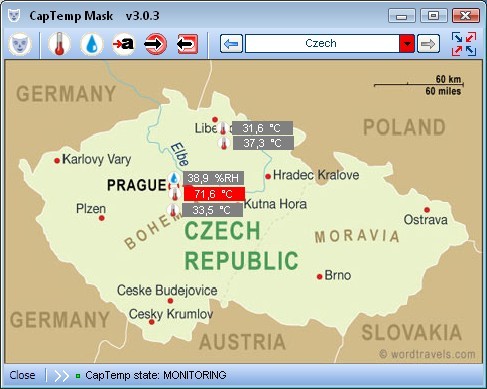Minimize the CapTemp Mask window
487x389 pixels.
(401, 16)
